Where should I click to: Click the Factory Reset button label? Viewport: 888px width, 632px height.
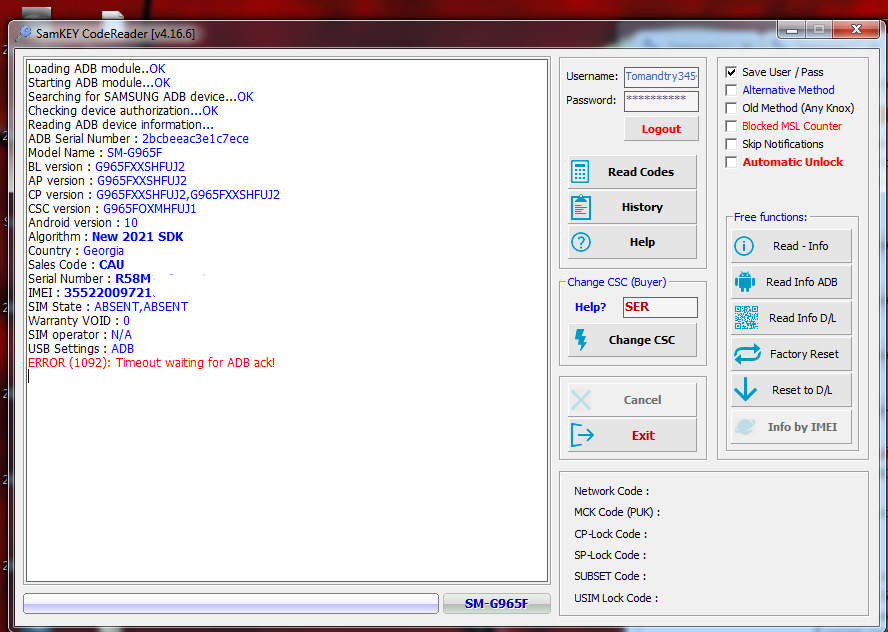coord(804,354)
